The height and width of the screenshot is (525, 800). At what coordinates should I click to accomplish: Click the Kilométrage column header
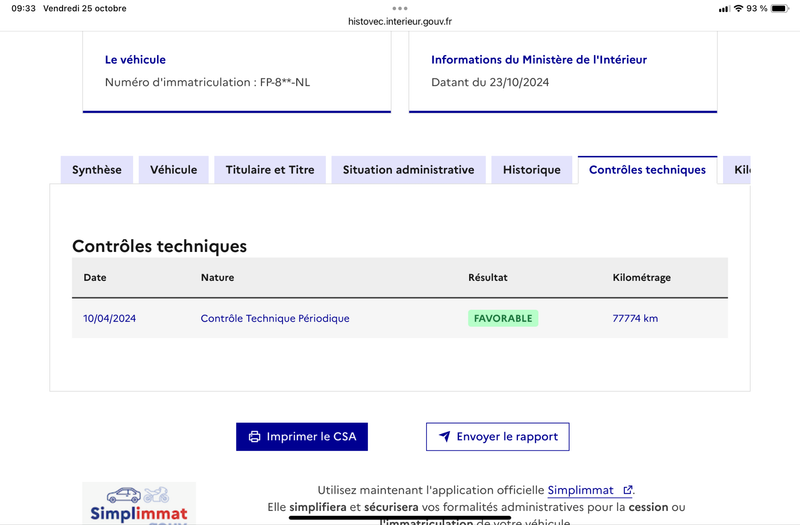642,278
